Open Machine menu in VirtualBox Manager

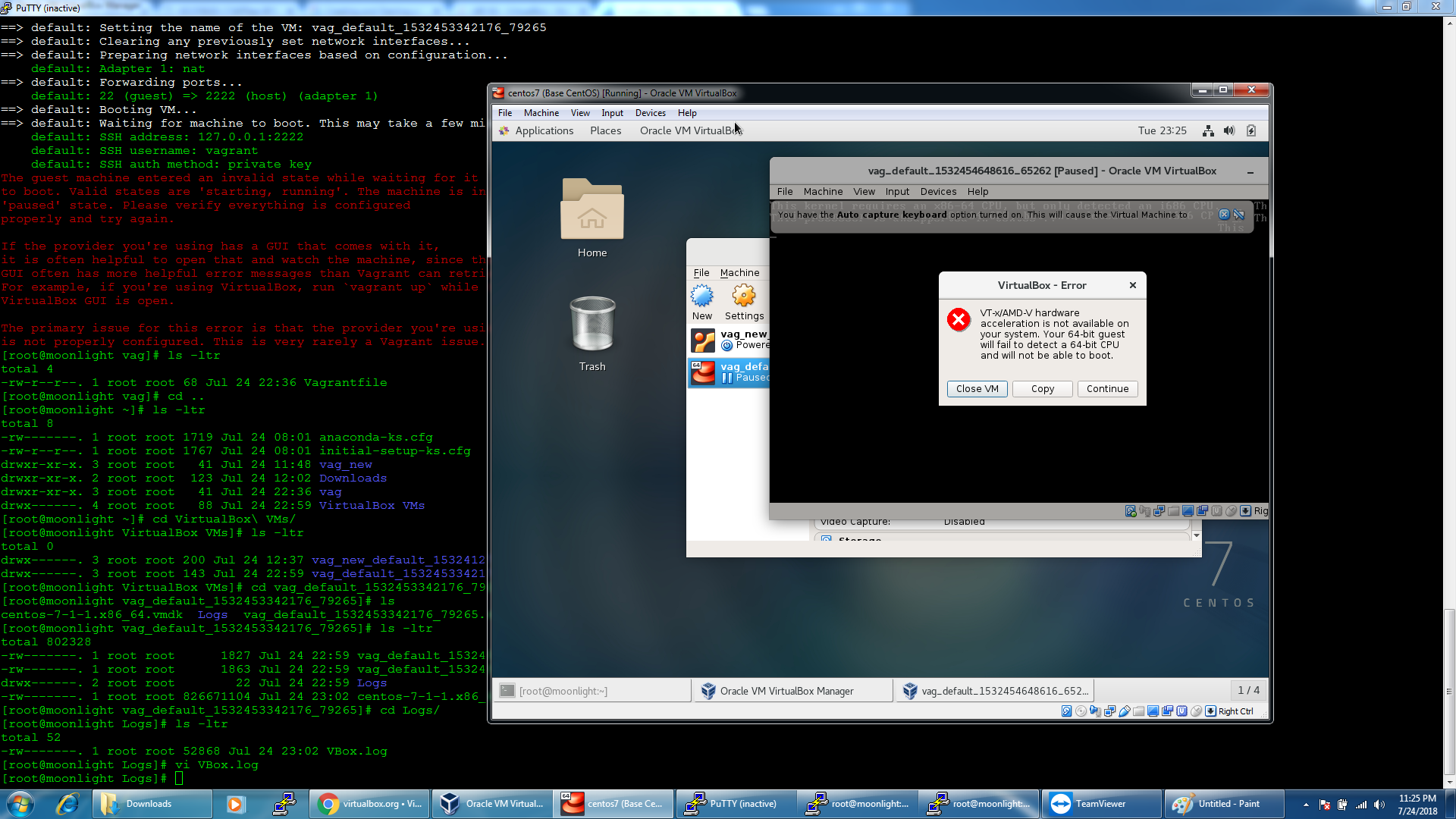pyautogui.click(x=739, y=273)
